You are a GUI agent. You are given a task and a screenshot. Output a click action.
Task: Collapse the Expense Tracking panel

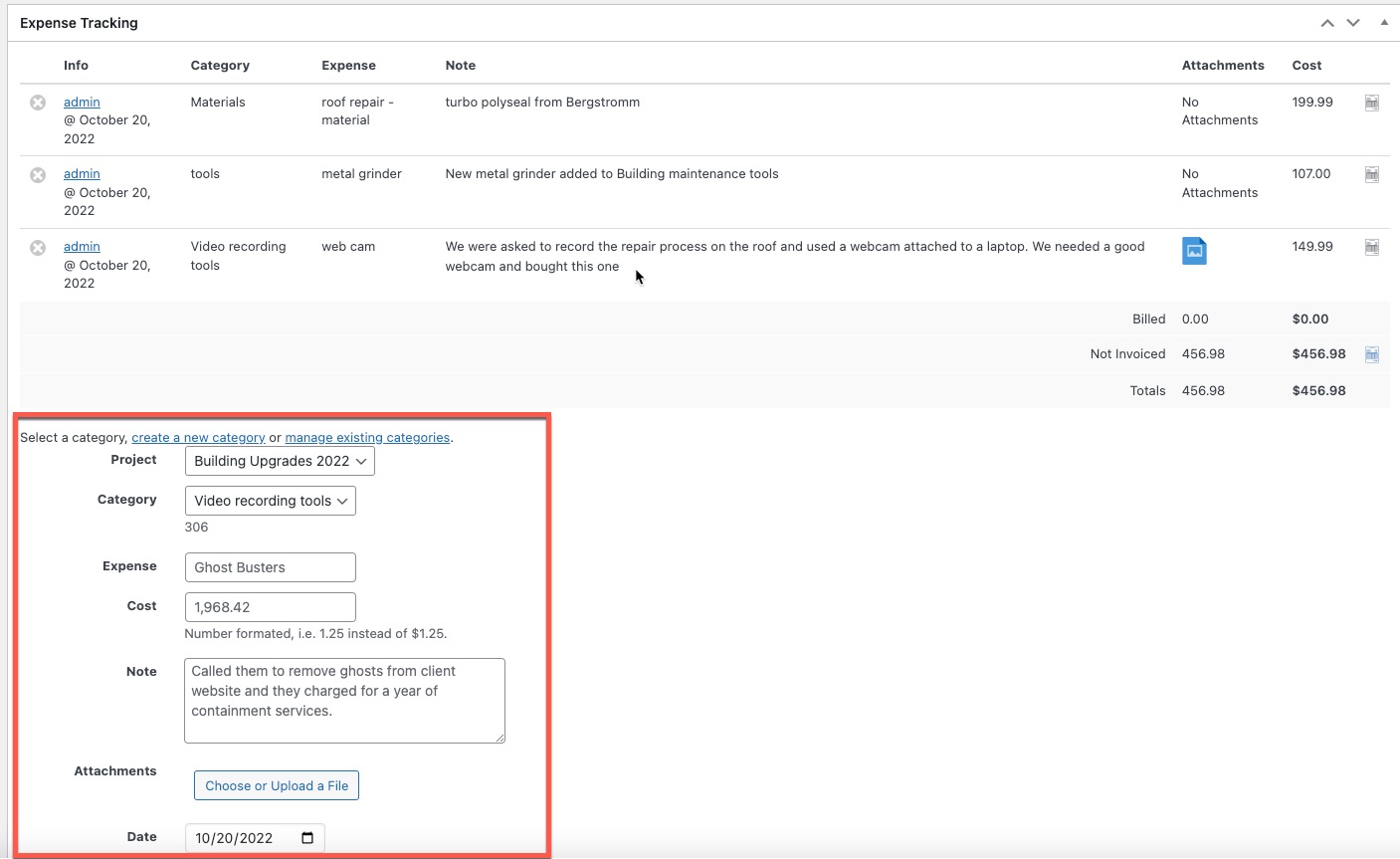1384,23
